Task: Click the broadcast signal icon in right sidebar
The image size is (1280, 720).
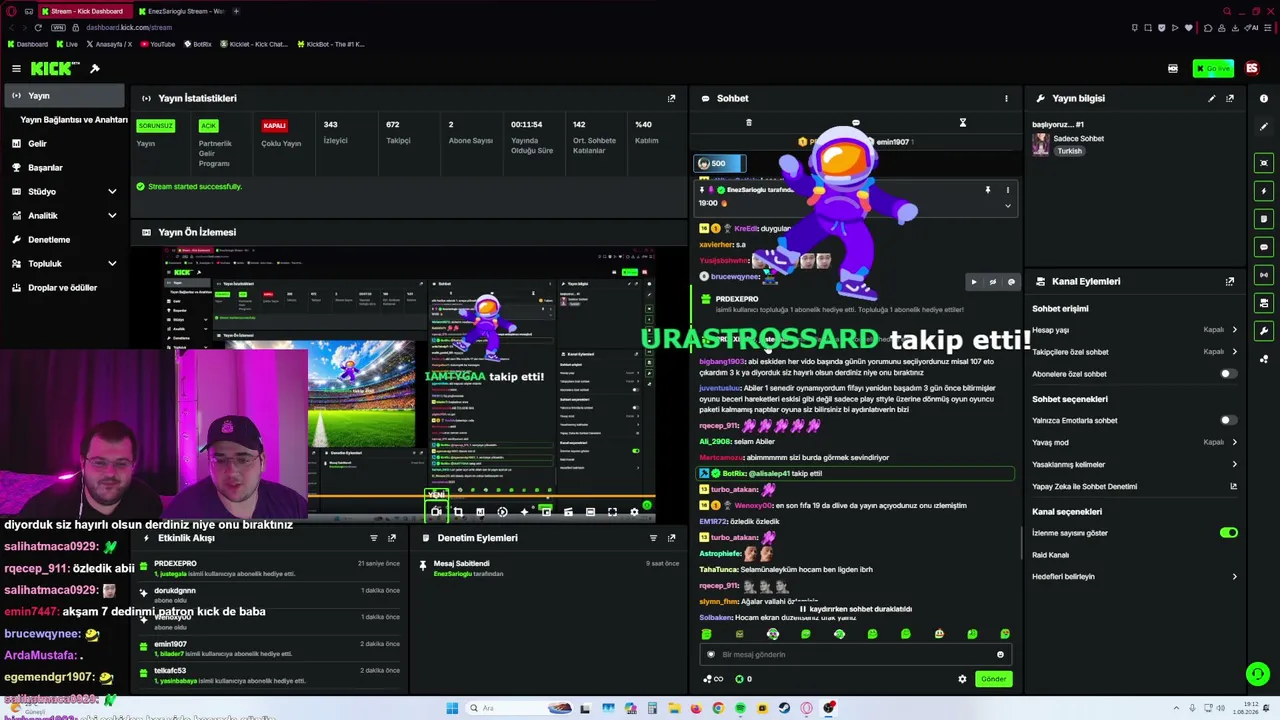Action: coord(1264,275)
